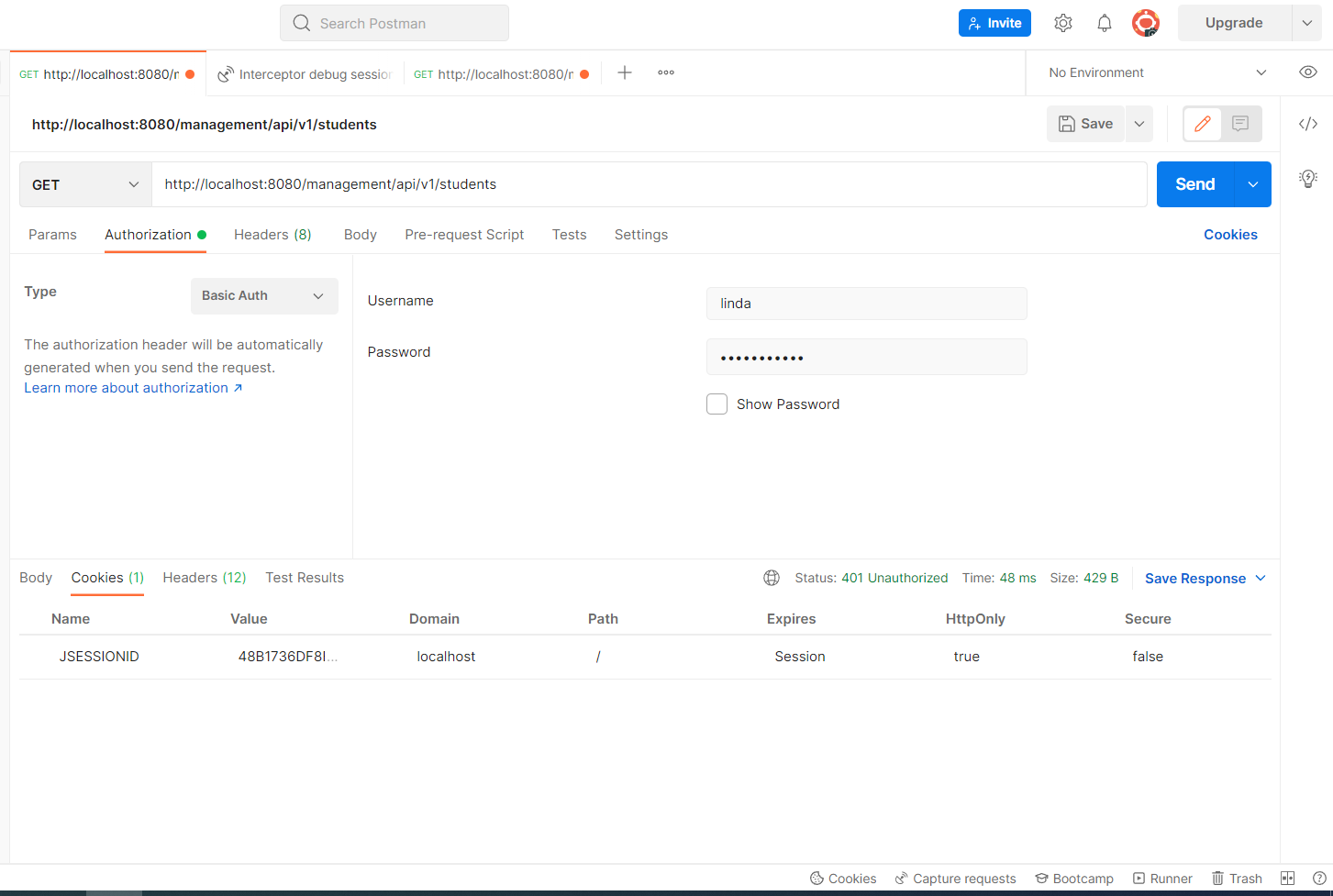This screenshot has width=1333, height=896.
Task: Click the request URL input field
Action: pyautogui.click(x=650, y=184)
